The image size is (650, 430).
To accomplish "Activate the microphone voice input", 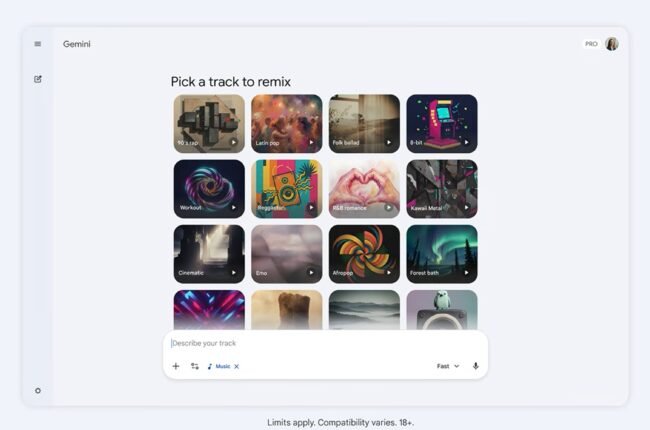I will [475, 366].
